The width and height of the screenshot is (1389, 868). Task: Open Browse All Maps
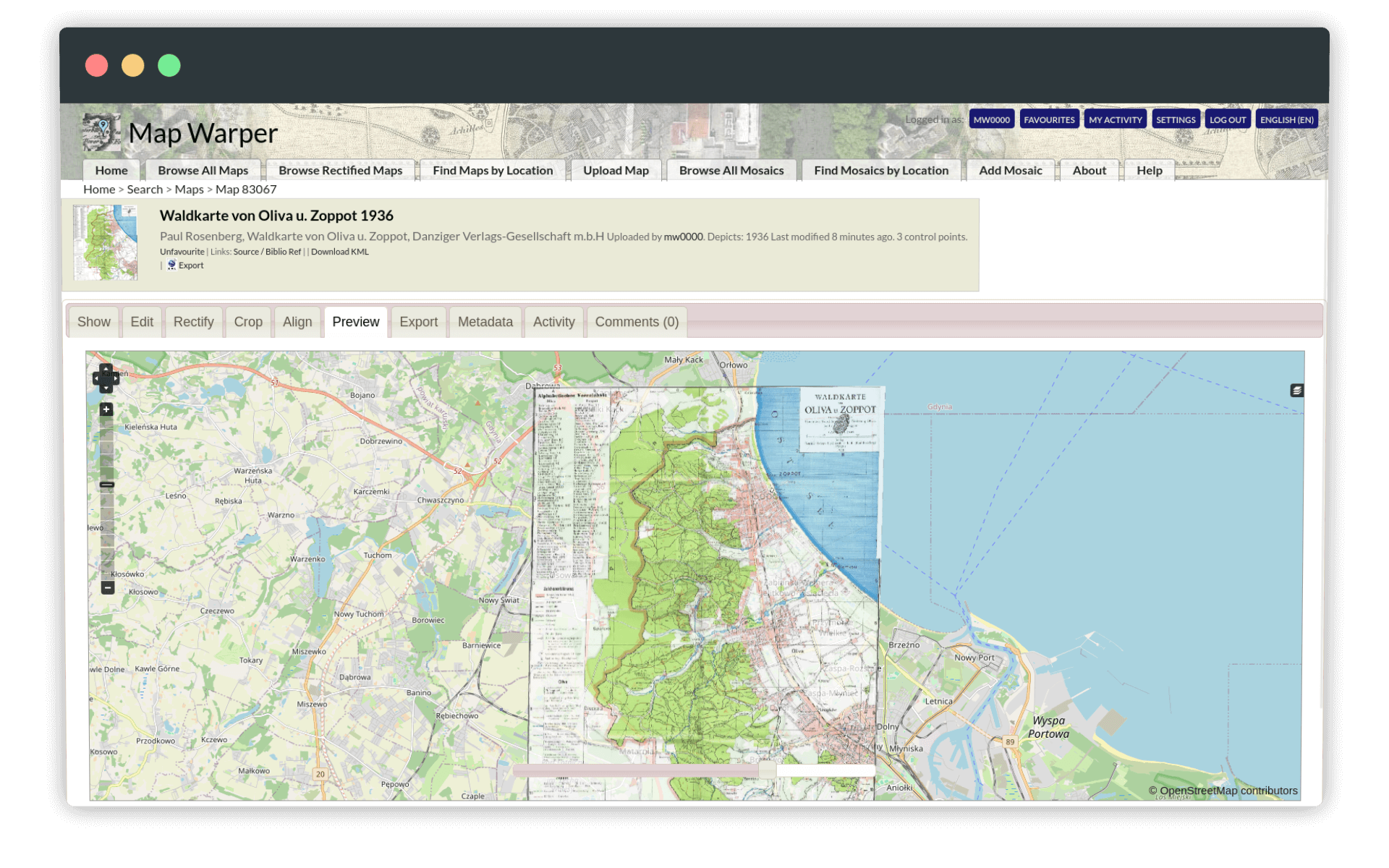203,171
